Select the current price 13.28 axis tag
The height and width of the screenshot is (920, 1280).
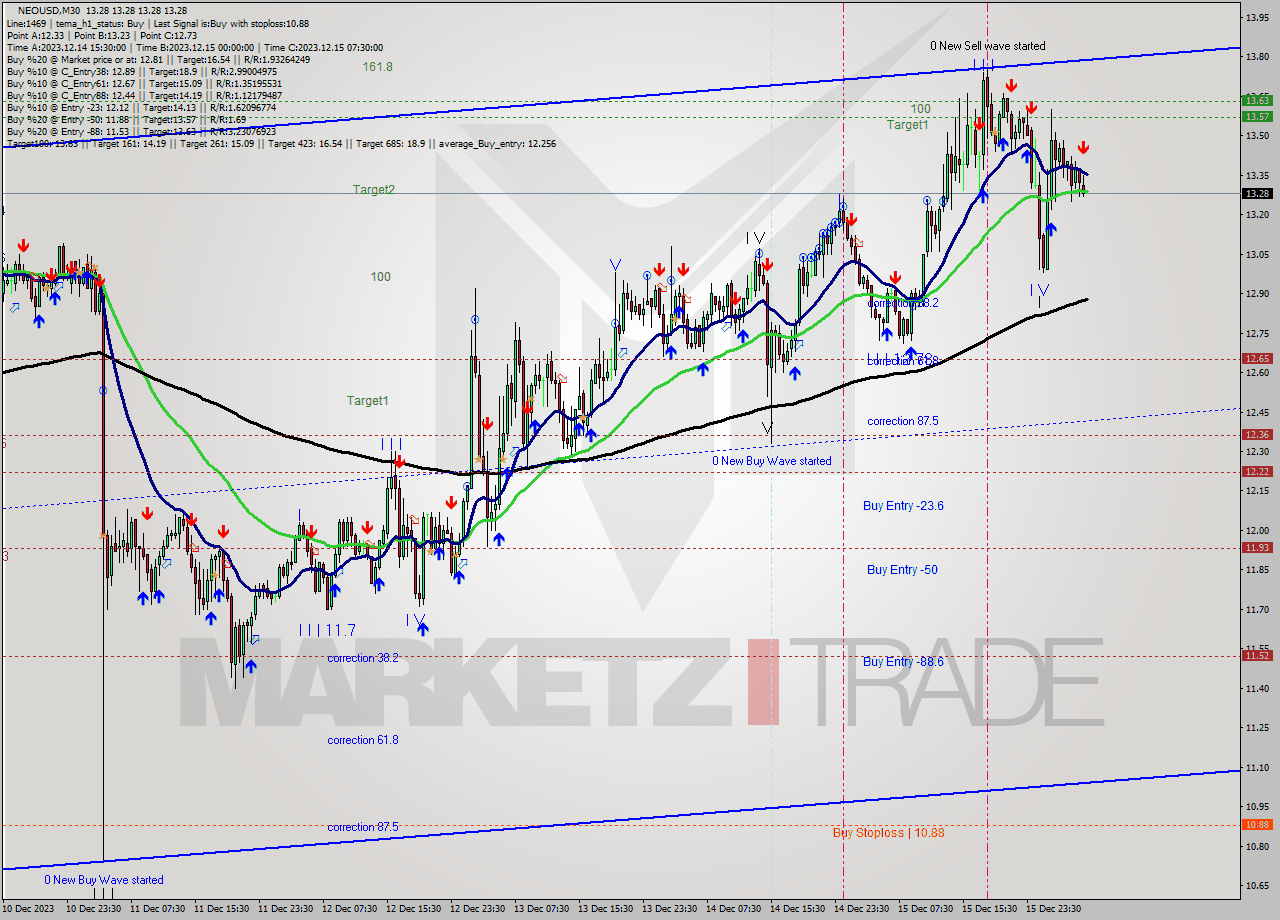(1257, 193)
